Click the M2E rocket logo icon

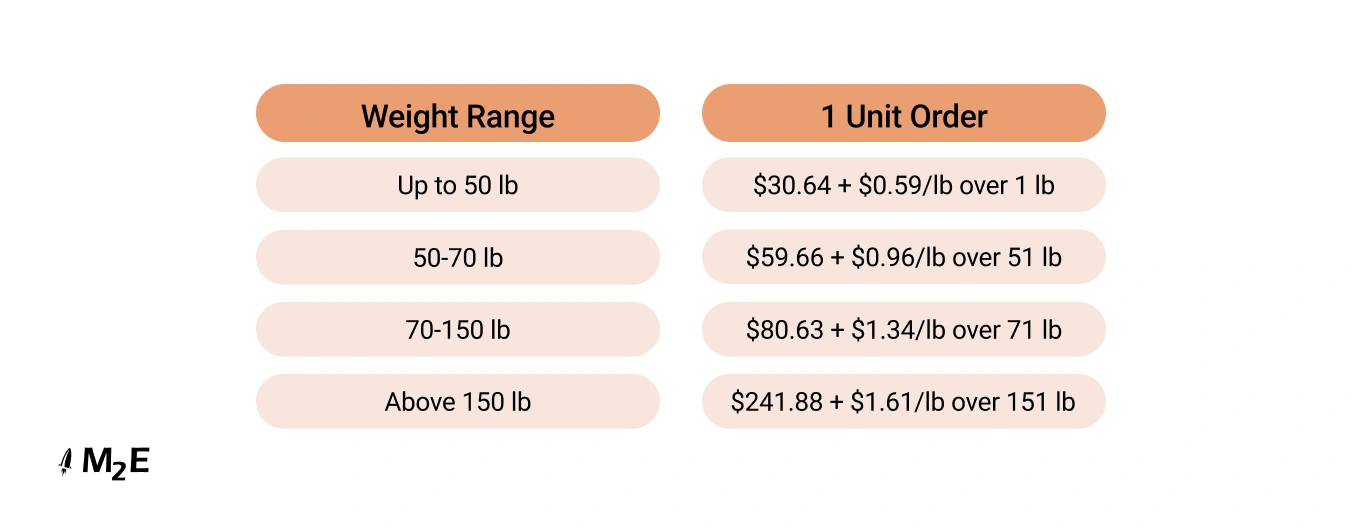(x=66, y=462)
